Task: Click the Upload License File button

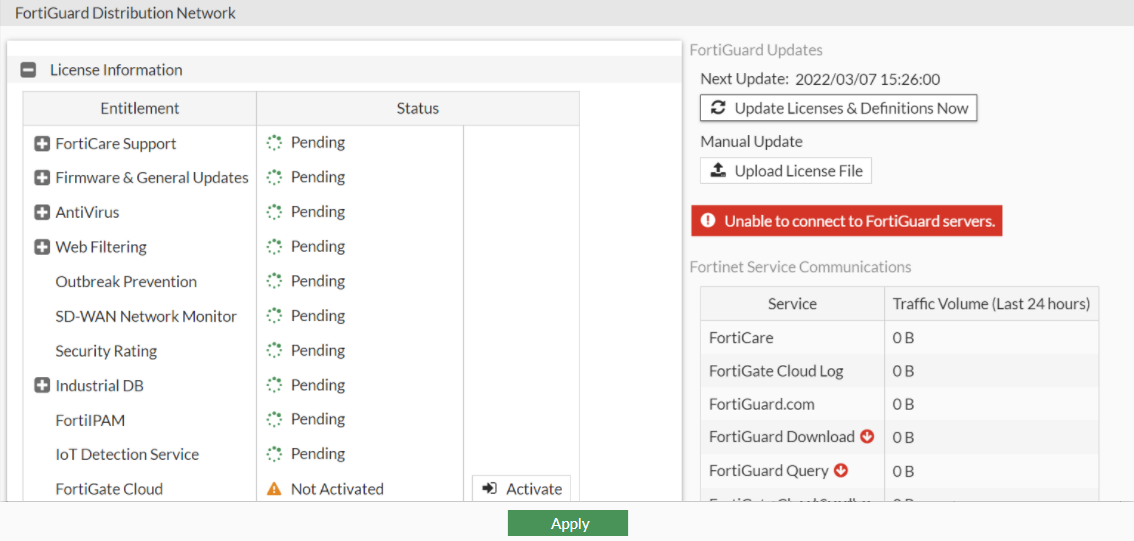Action: tap(785, 171)
